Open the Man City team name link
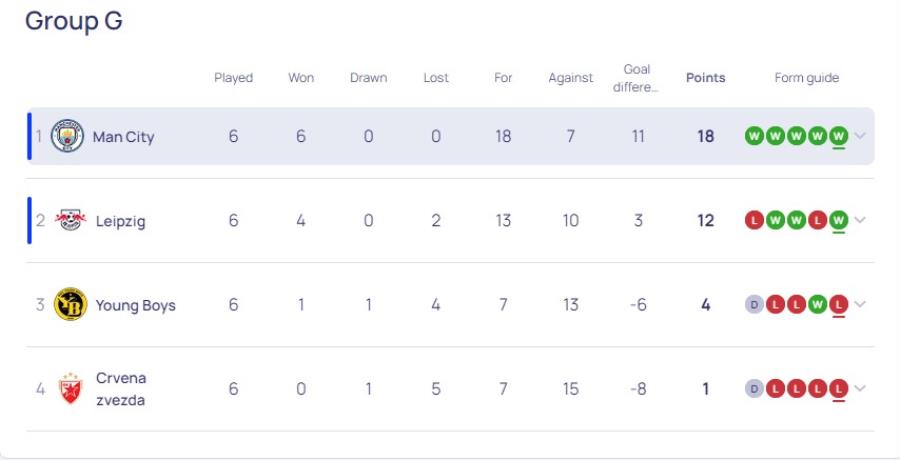This screenshot has height=460, width=900. coord(123,137)
